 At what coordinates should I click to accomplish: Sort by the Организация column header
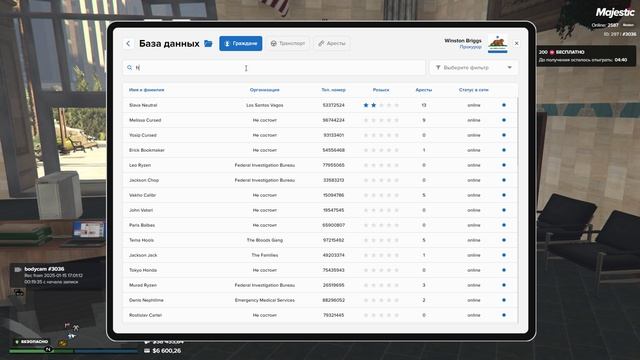coord(264,90)
